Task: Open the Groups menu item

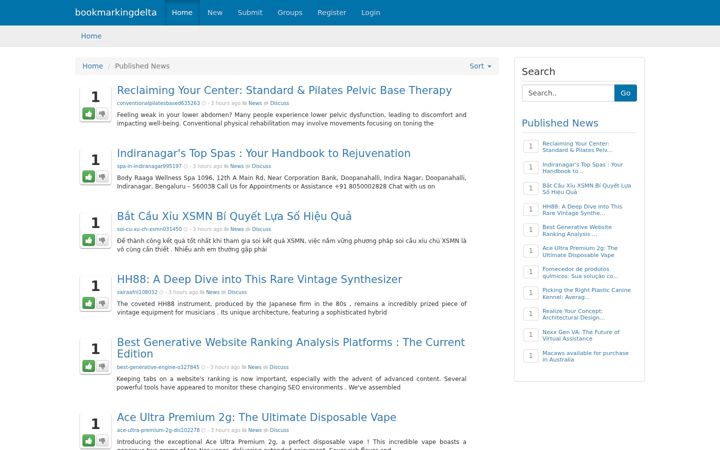Action: [290, 12]
